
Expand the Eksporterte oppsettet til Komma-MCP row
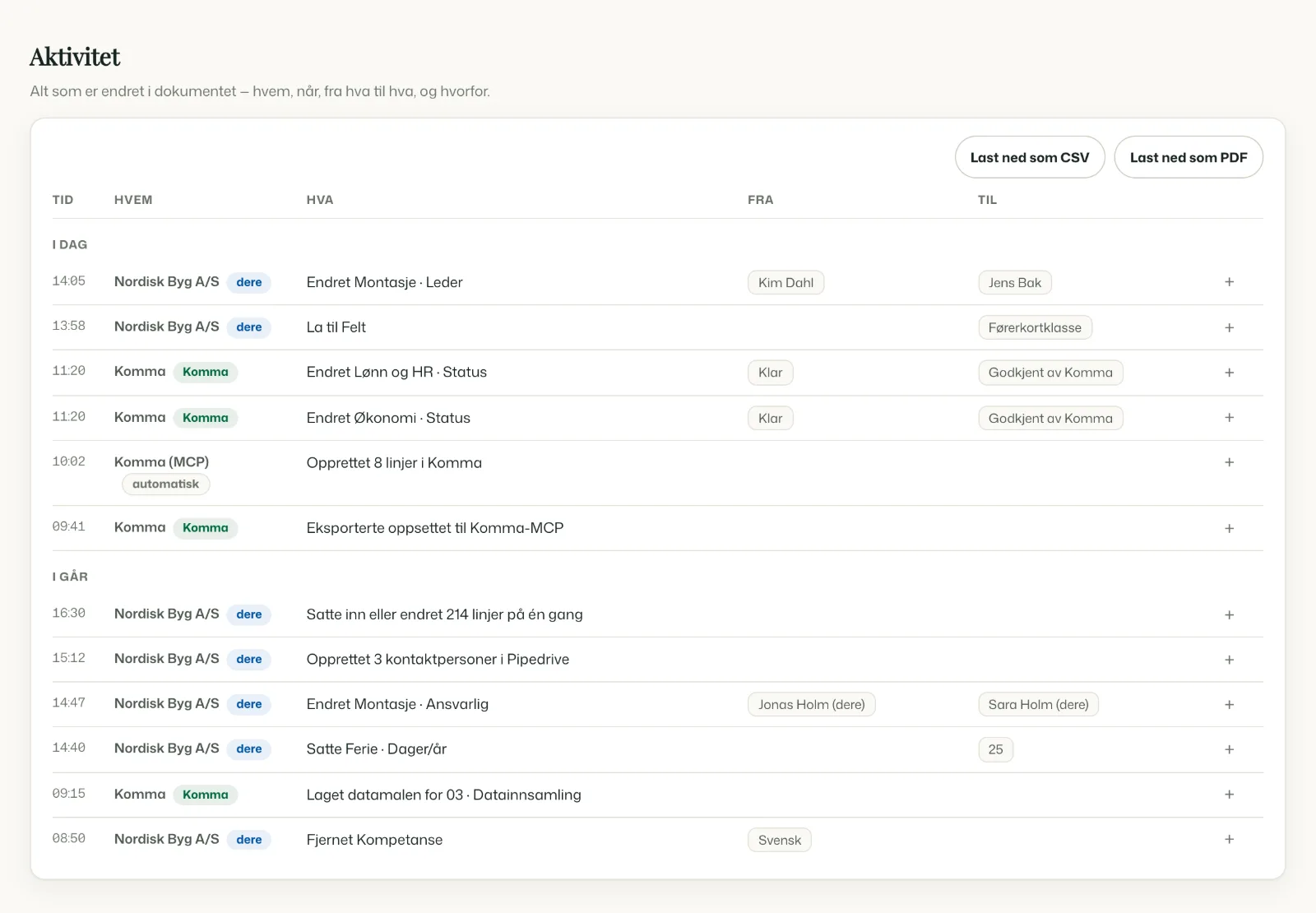[x=1229, y=528]
